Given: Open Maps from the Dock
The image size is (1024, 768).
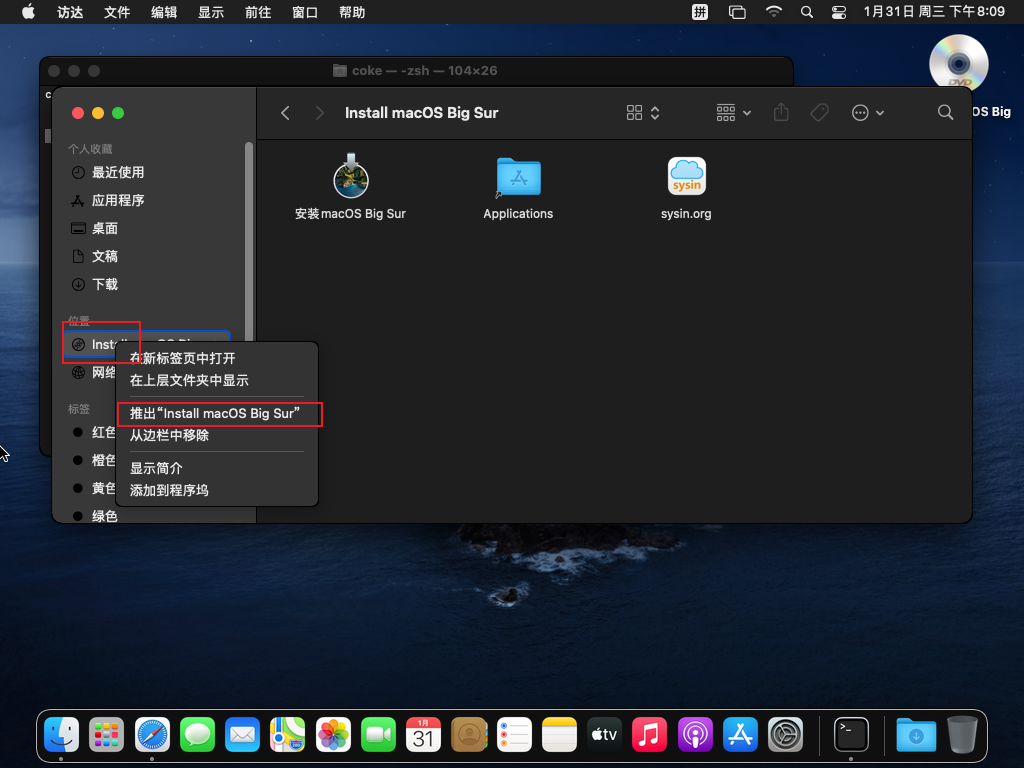Looking at the screenshot, I should [x=288, y=734].
